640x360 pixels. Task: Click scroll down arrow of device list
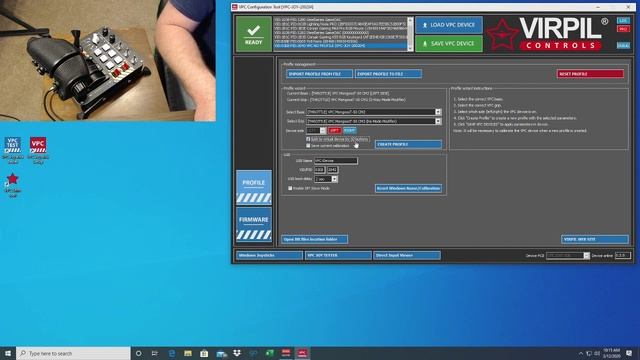(x=410, y=49)
